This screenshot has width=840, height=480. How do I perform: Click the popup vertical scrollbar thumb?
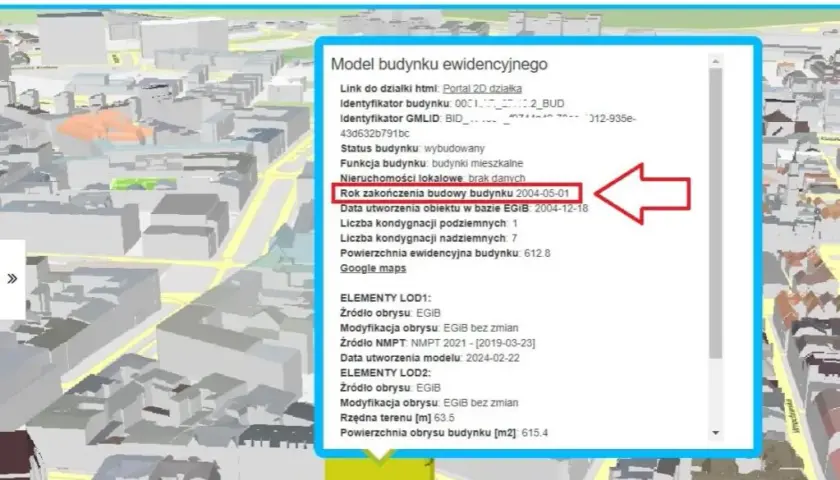pos(715,213)
